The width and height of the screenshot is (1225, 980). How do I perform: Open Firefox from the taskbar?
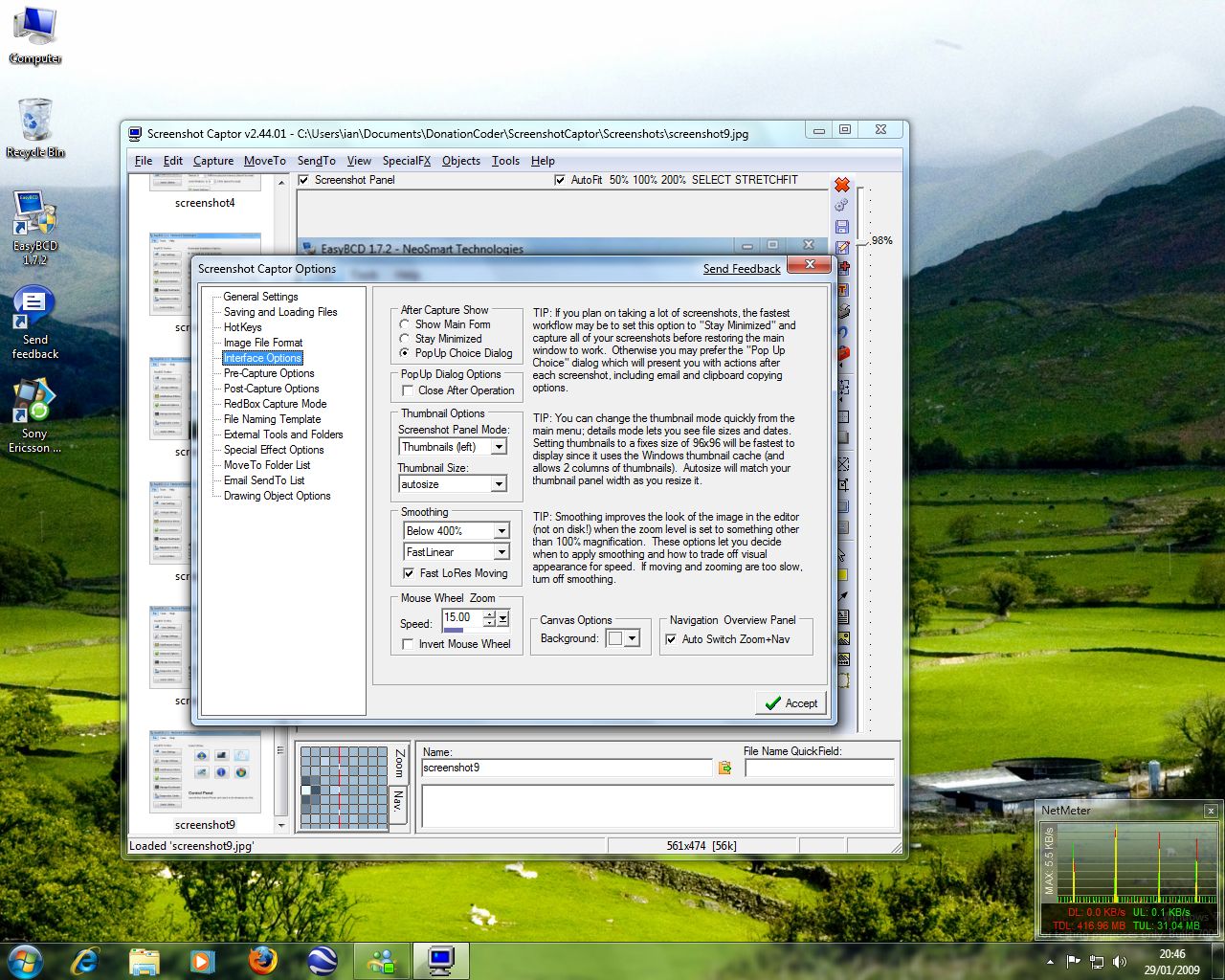pyautogui.click(x=262, y=960)
